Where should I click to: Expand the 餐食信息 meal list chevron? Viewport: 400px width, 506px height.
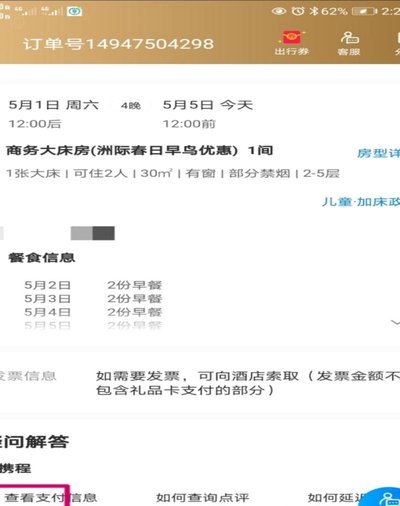[395, 322]
